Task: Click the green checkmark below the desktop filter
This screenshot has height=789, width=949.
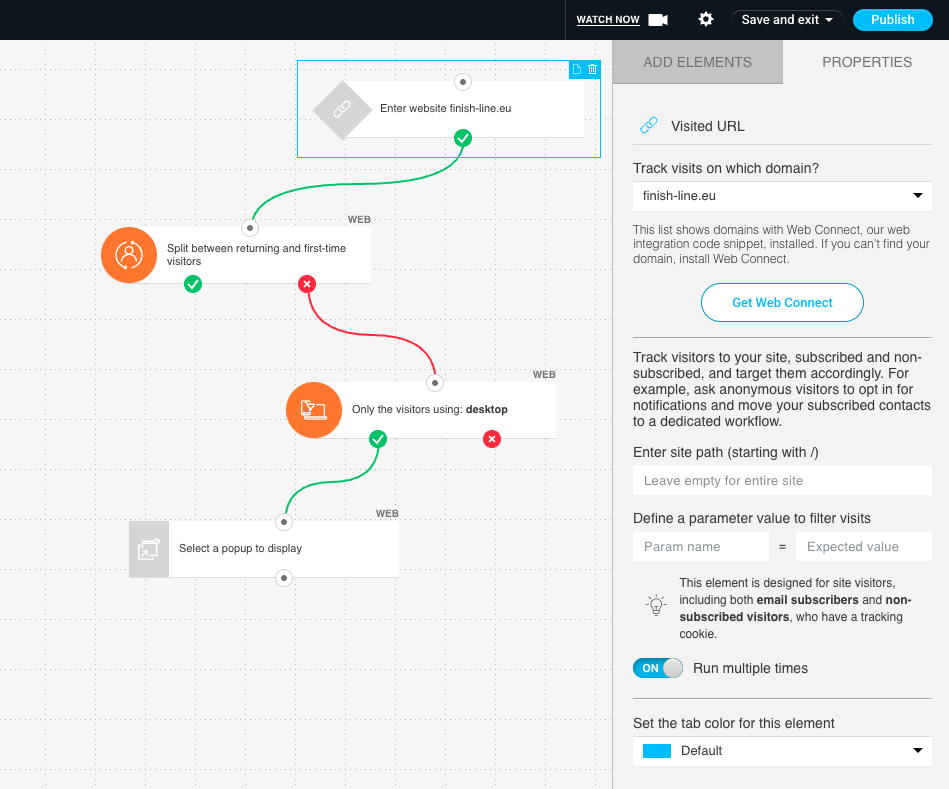Action: [x=378, y=439]
